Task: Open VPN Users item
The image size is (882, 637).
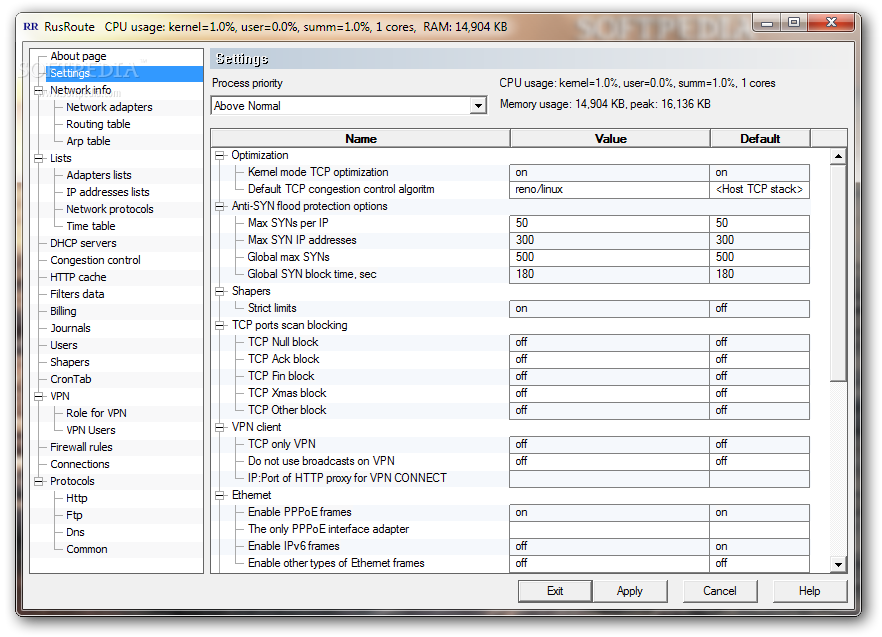Action: point(91,430)
